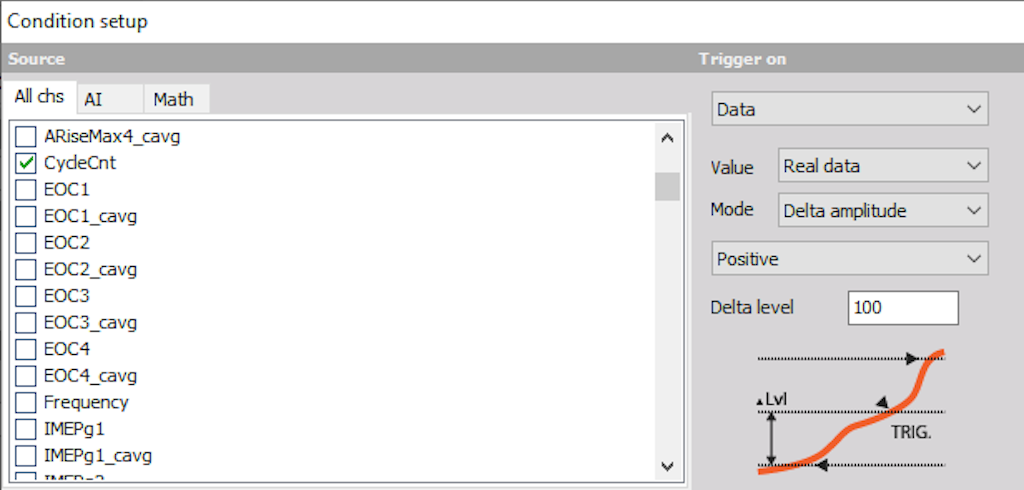The image size is (1024, 490).
Task: Tick the Frequency channel checkbox
Action: pyautogui.click(x=25, y=402)
